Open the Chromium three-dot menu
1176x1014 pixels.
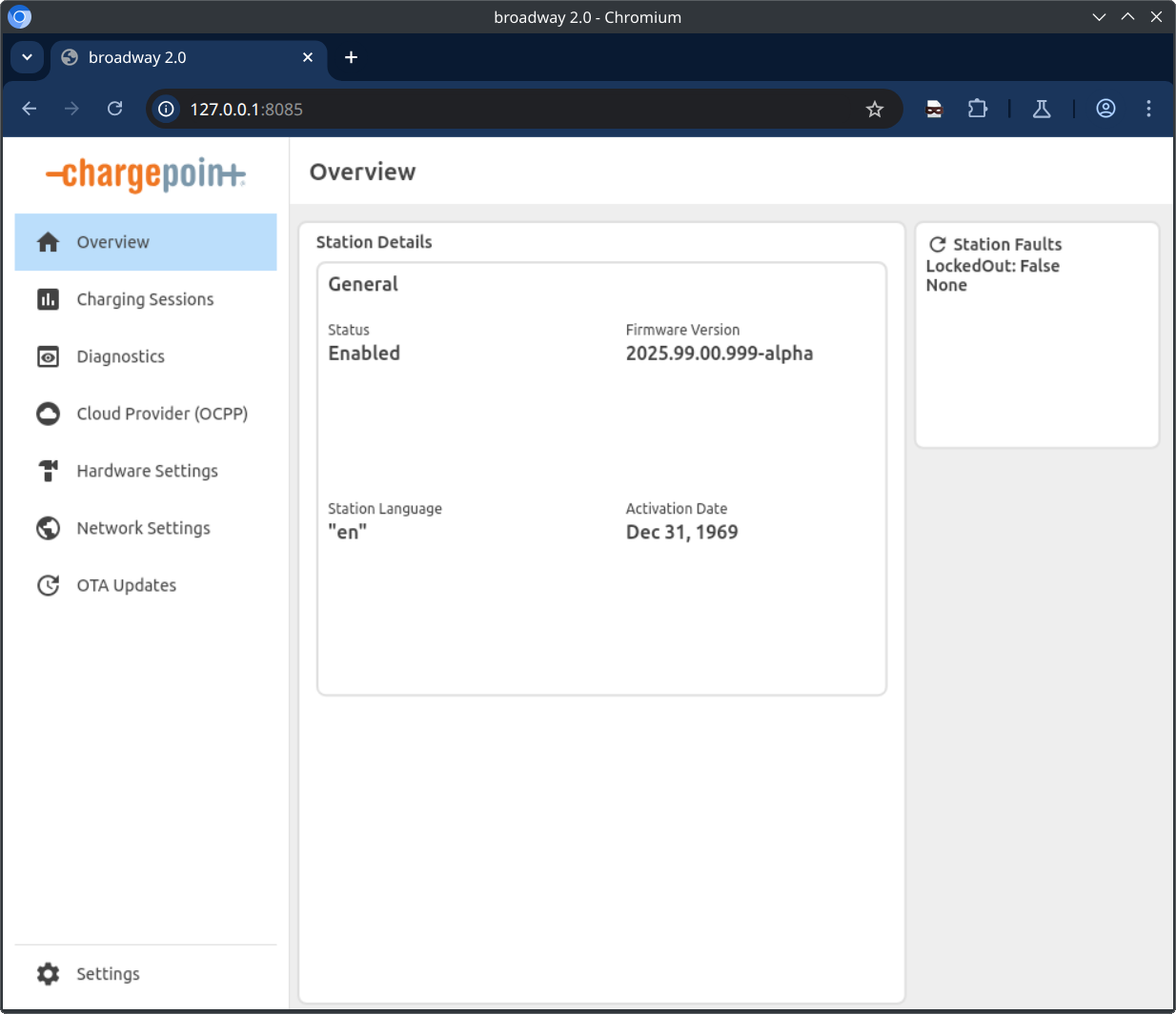coord(1148,109)
